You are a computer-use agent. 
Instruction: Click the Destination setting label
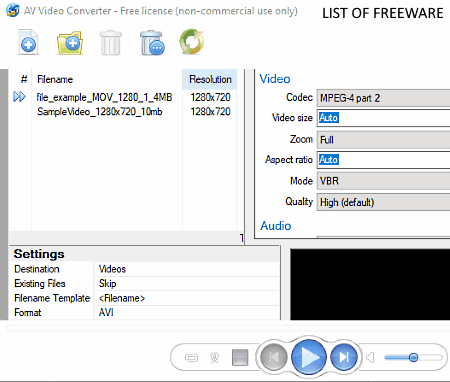[37, 269]
